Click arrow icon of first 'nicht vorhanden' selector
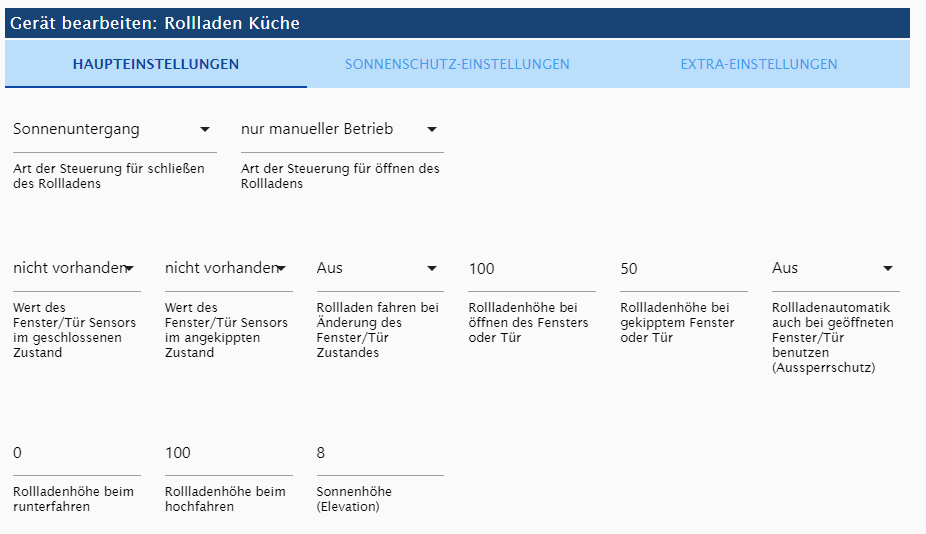The height and width of the screenshot is (534, 926). [129, 268]
